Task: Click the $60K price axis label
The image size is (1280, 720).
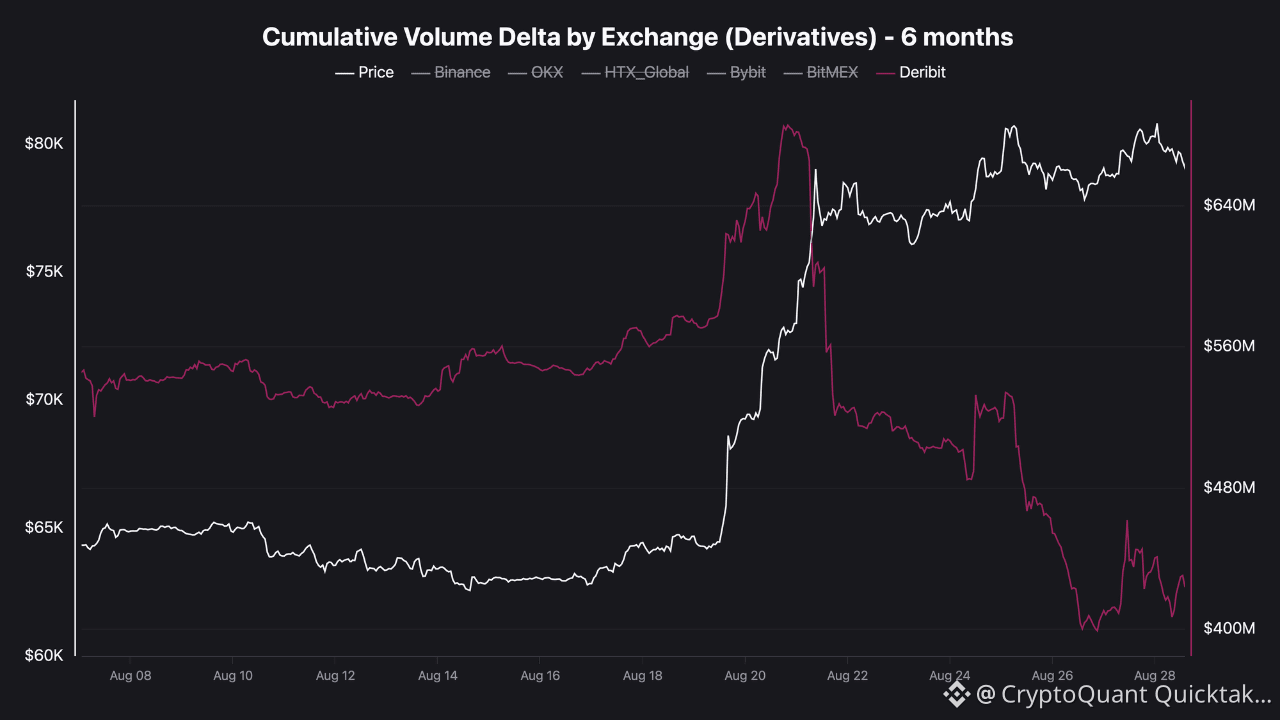Action: point(44,656)
